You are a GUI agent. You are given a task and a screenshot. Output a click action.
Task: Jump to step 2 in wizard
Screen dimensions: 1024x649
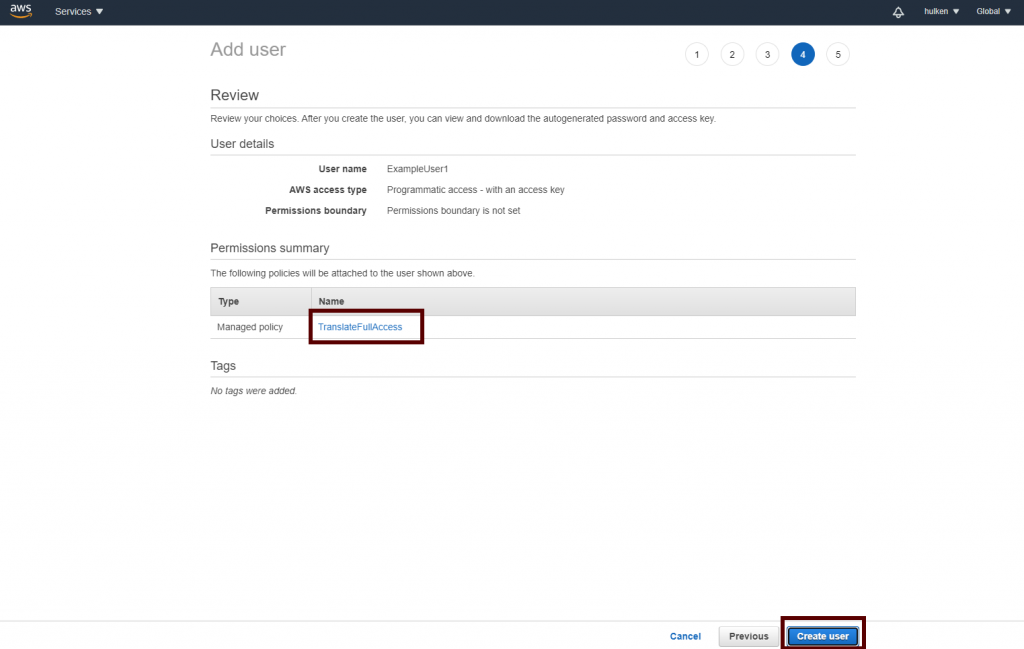pyautogui.click(x=732, y=54)
